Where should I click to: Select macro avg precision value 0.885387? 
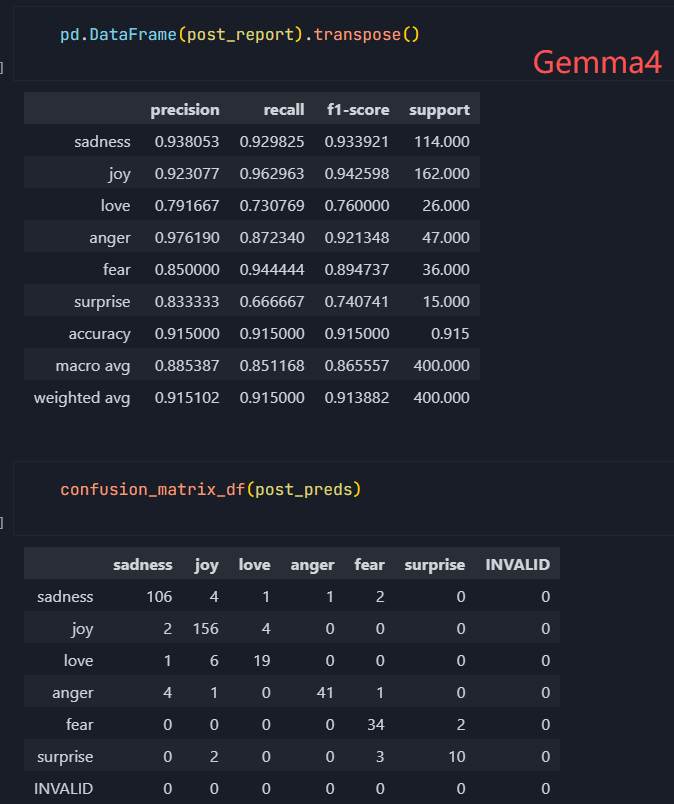(187, 366)
